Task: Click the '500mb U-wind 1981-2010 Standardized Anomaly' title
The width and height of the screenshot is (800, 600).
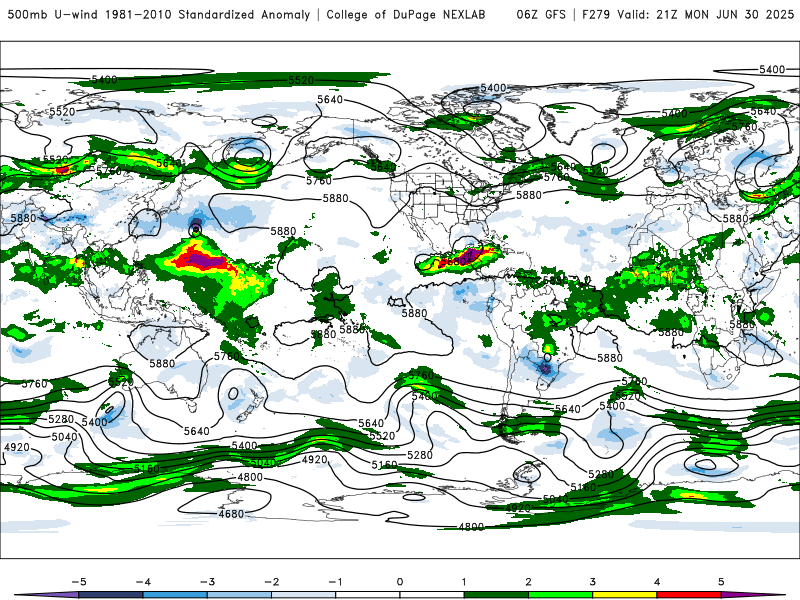Action: point(159,15)
